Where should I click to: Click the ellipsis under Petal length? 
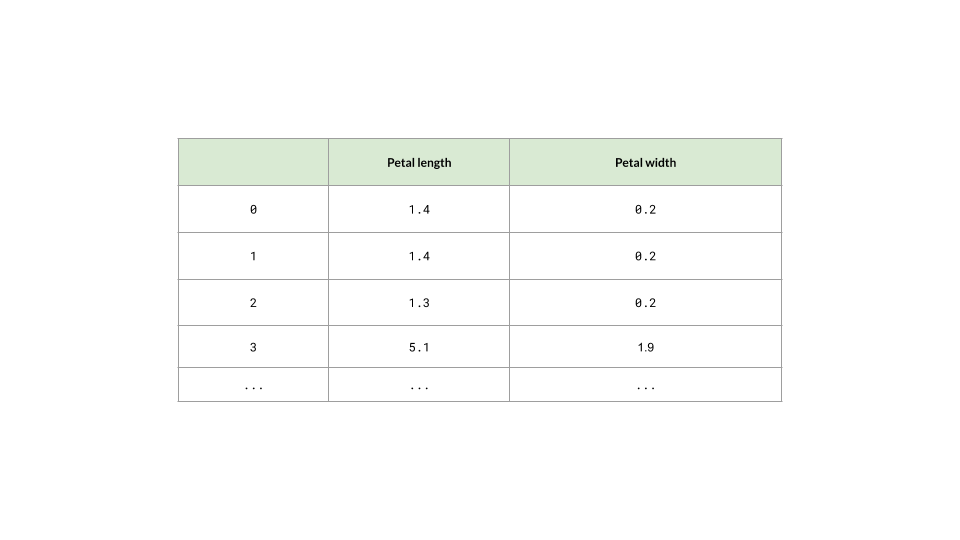point(419,388)
